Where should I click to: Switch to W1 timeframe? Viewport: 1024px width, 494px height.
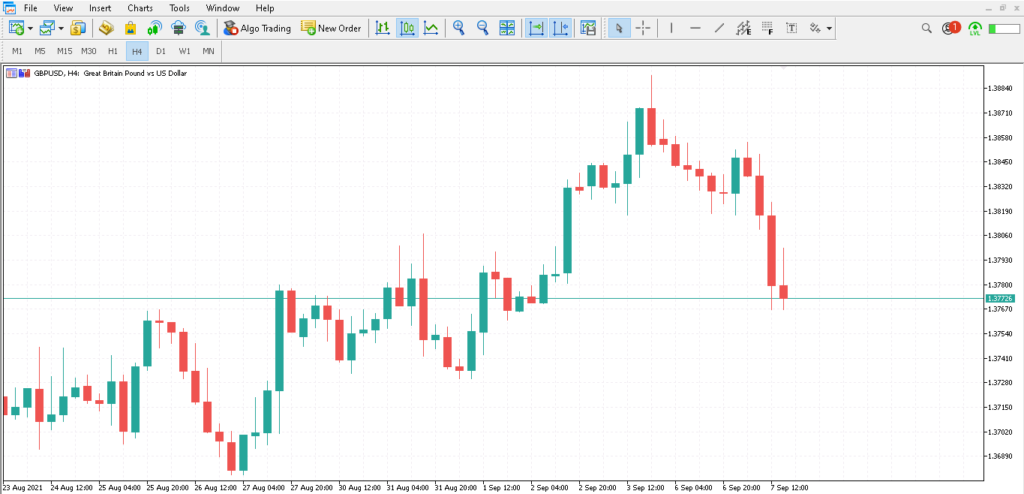tap(185, 51)
